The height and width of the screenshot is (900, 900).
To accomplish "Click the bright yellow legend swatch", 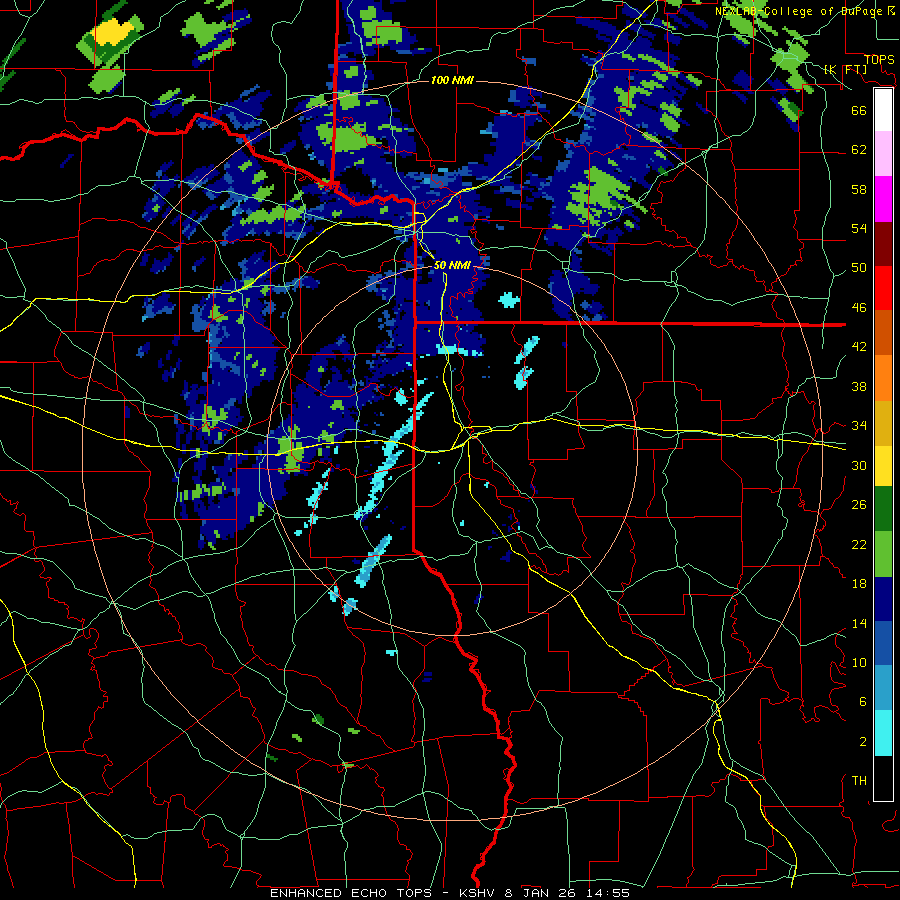I will tap(883, 465).
